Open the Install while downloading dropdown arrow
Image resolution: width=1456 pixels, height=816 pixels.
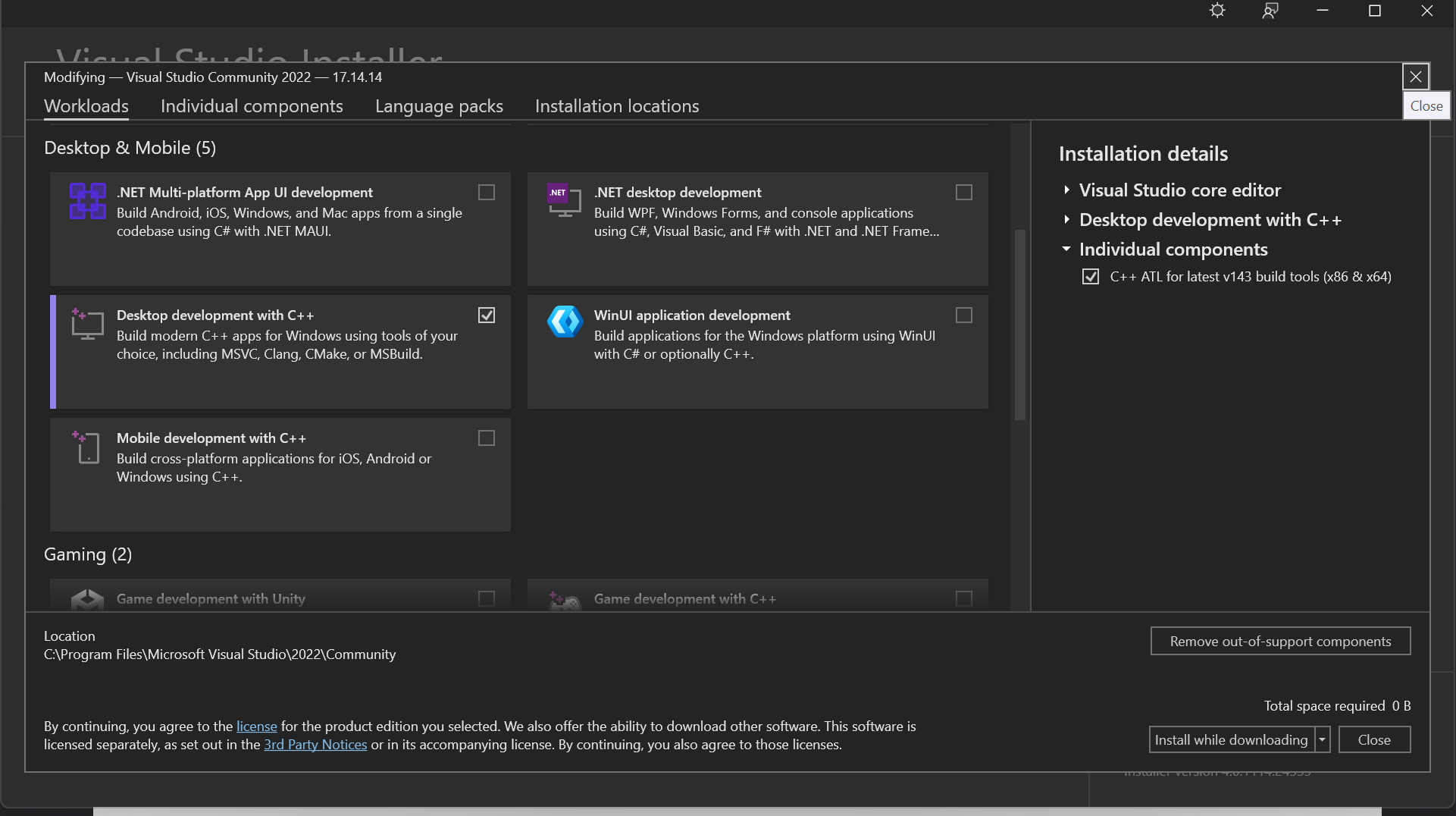point(1322,739)
